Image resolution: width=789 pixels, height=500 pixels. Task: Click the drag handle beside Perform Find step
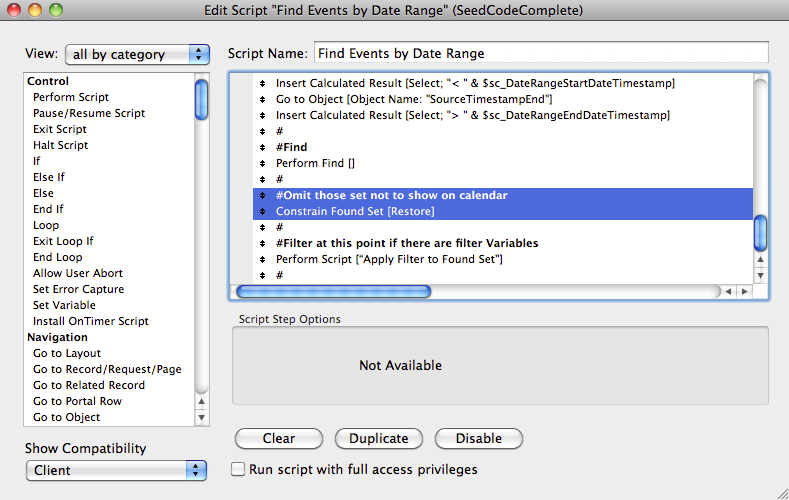pyautogui.click(x=262, y=163)
